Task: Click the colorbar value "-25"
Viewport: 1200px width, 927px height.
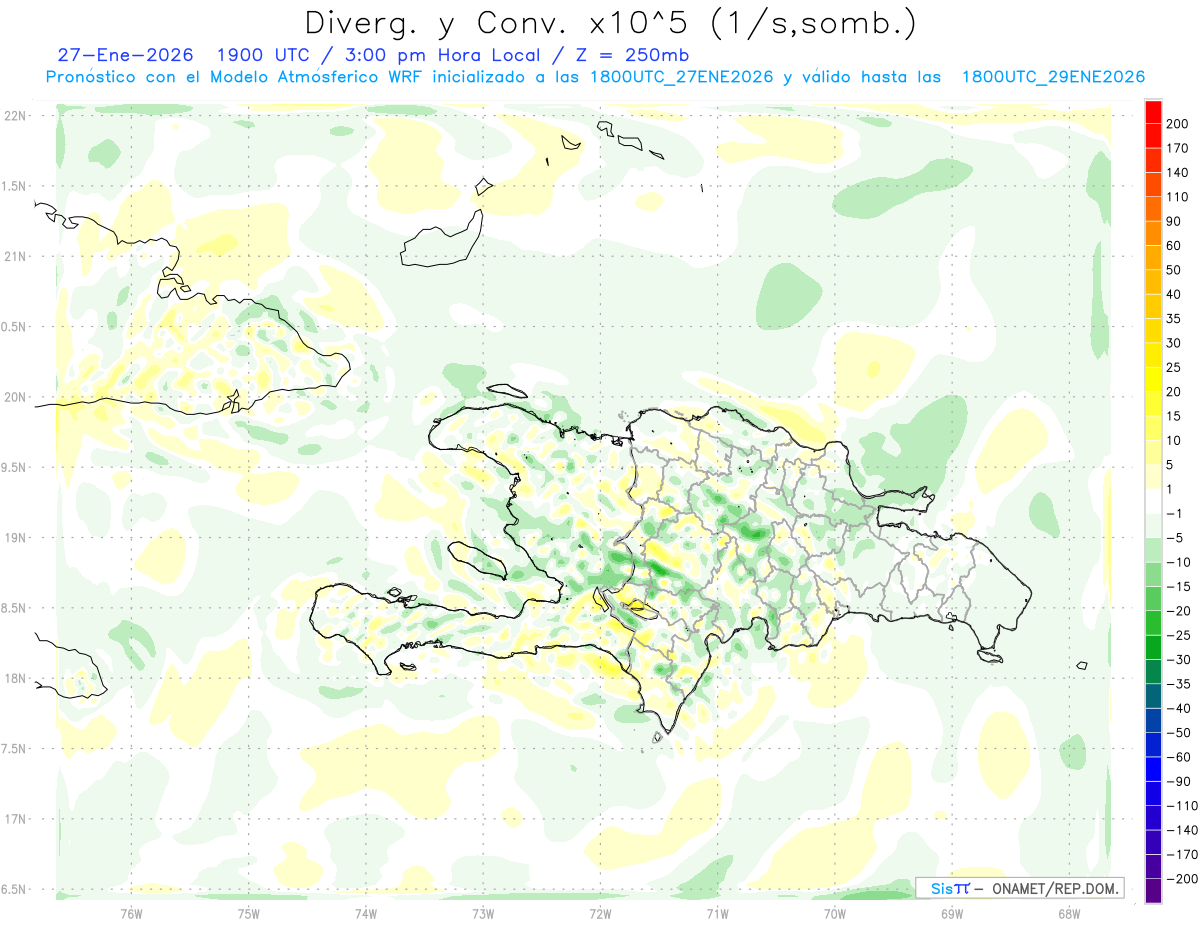Action: pyautogui.click(x=1179, y=635)
